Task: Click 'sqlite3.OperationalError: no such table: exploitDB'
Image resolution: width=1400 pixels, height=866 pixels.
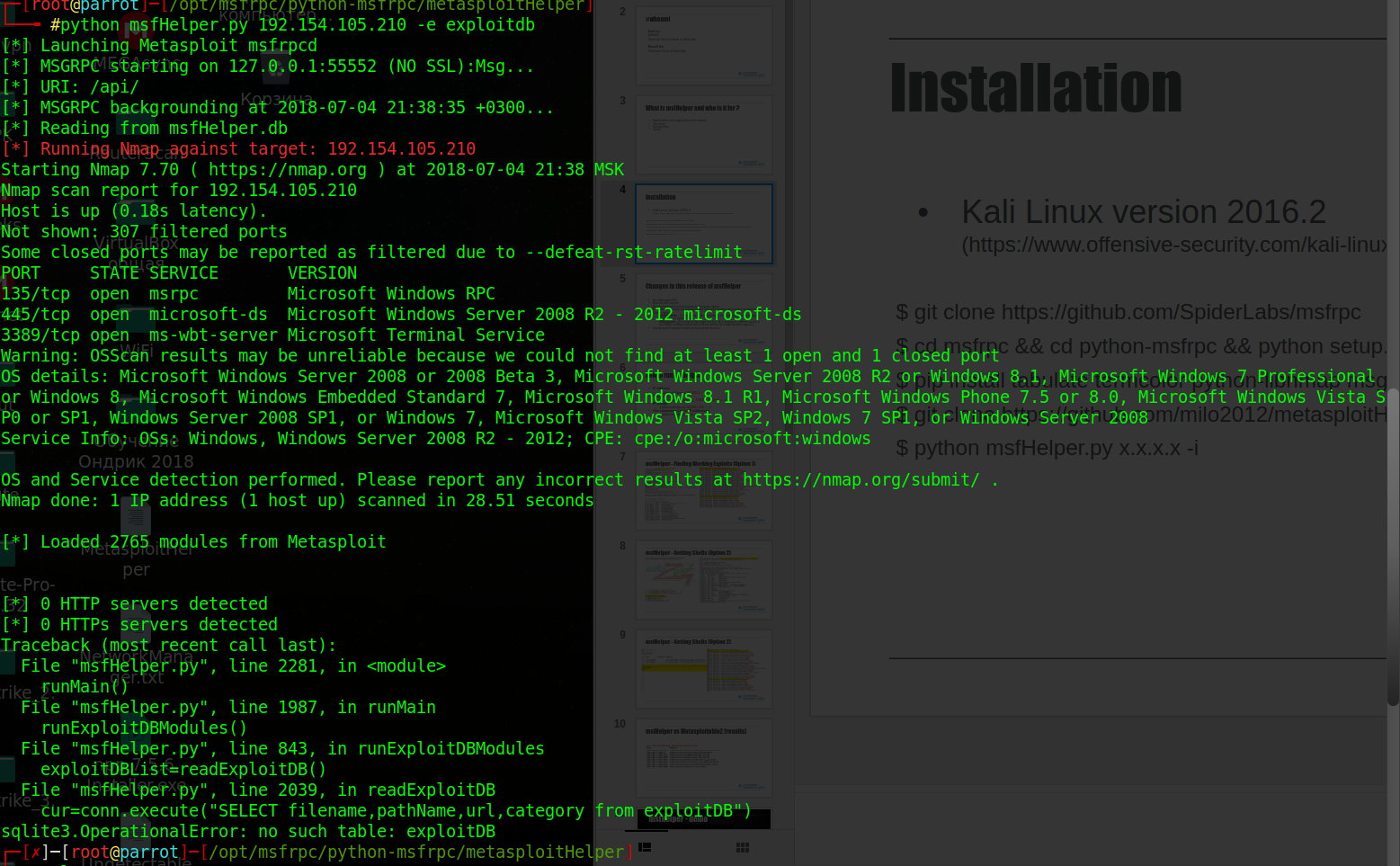Action: pos(248,832)
